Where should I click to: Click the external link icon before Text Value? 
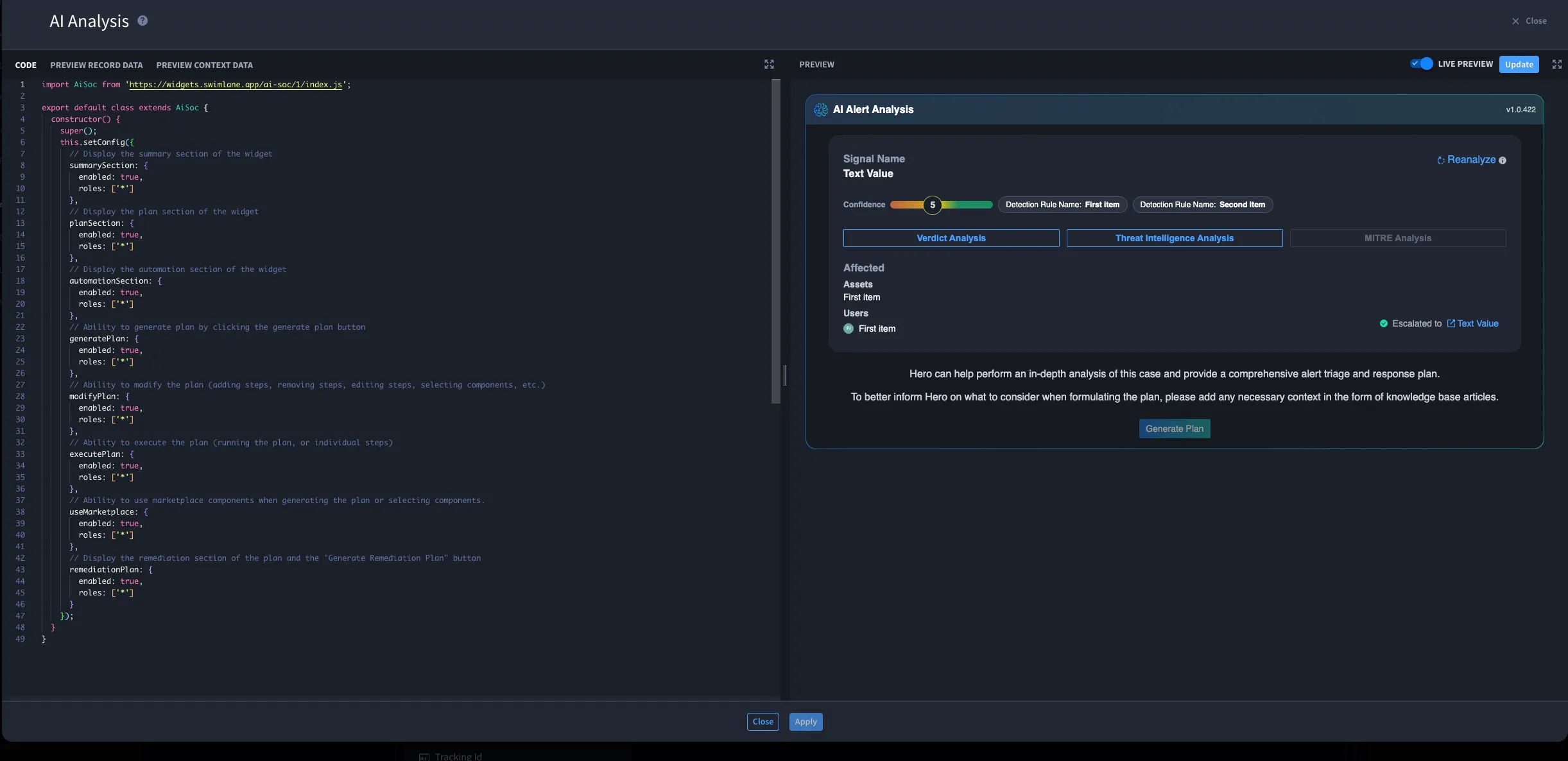1451,323
